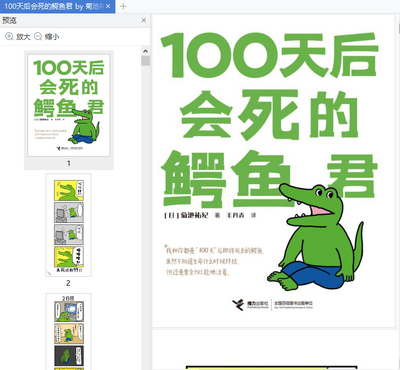Close the 100天后会死的鳄鱼君 tab
This screenshot has width=400, height=370.
(108, 6)
